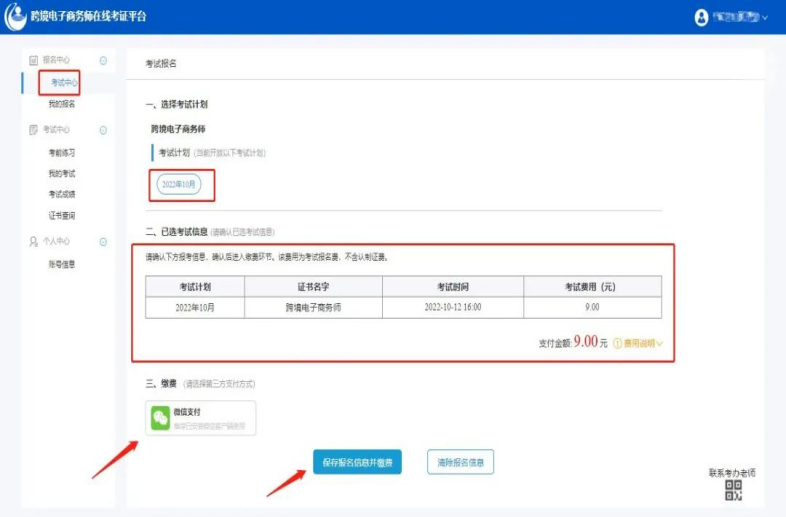Go to 考前练习 in the sidebar
Screen dimensions: 786x517
coord(62,153)
